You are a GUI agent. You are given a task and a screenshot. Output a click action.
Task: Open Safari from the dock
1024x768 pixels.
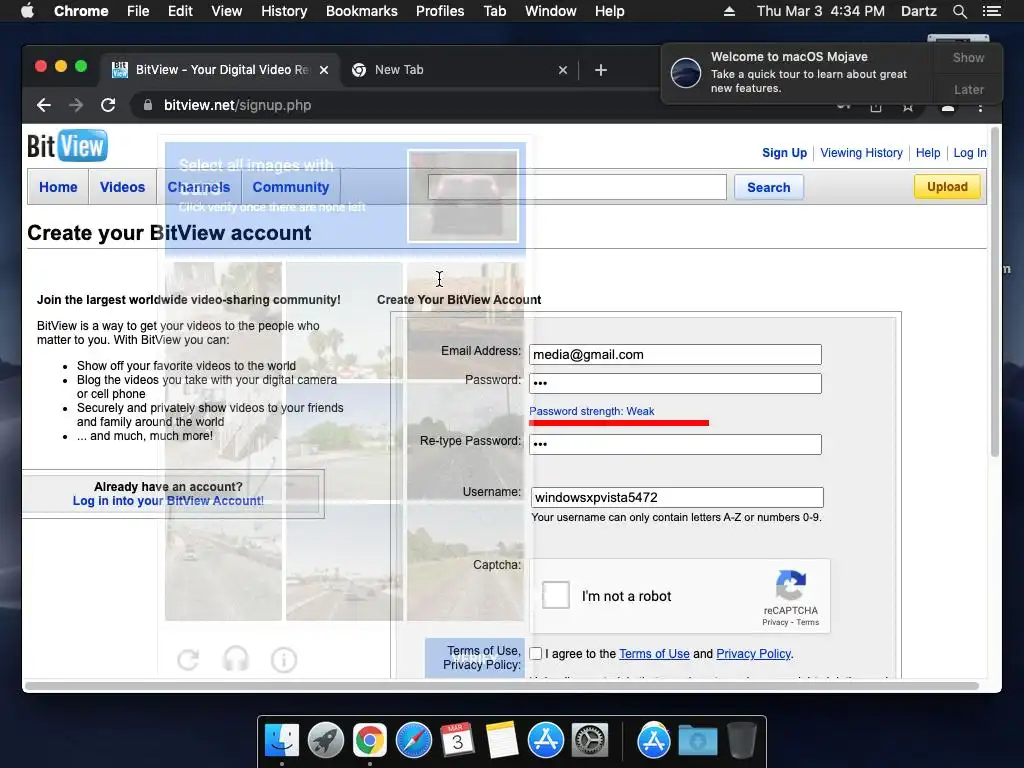414,741
